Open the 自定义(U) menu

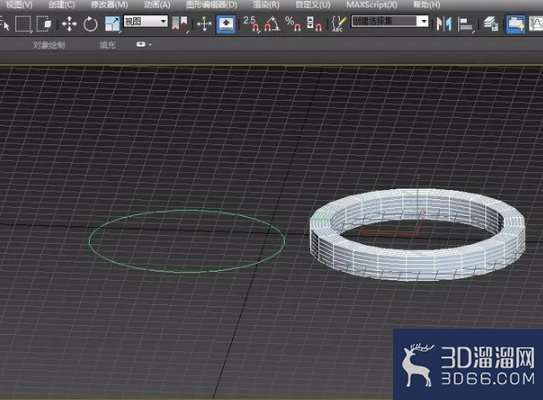point(313,5)
